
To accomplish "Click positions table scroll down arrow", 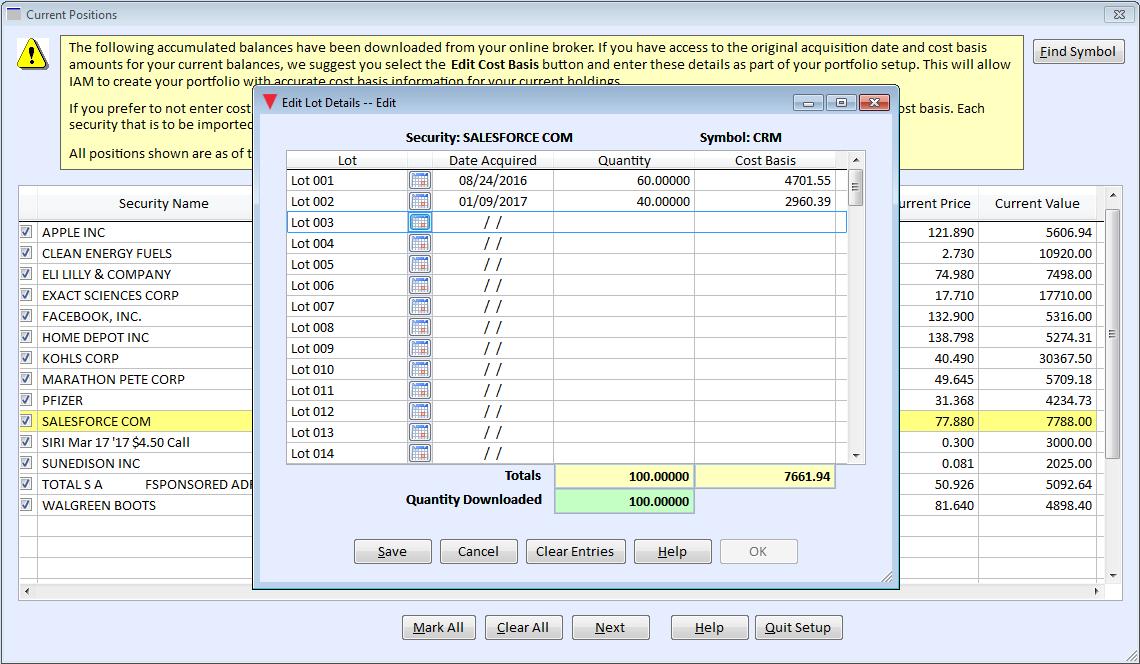I will (1112, 575).
